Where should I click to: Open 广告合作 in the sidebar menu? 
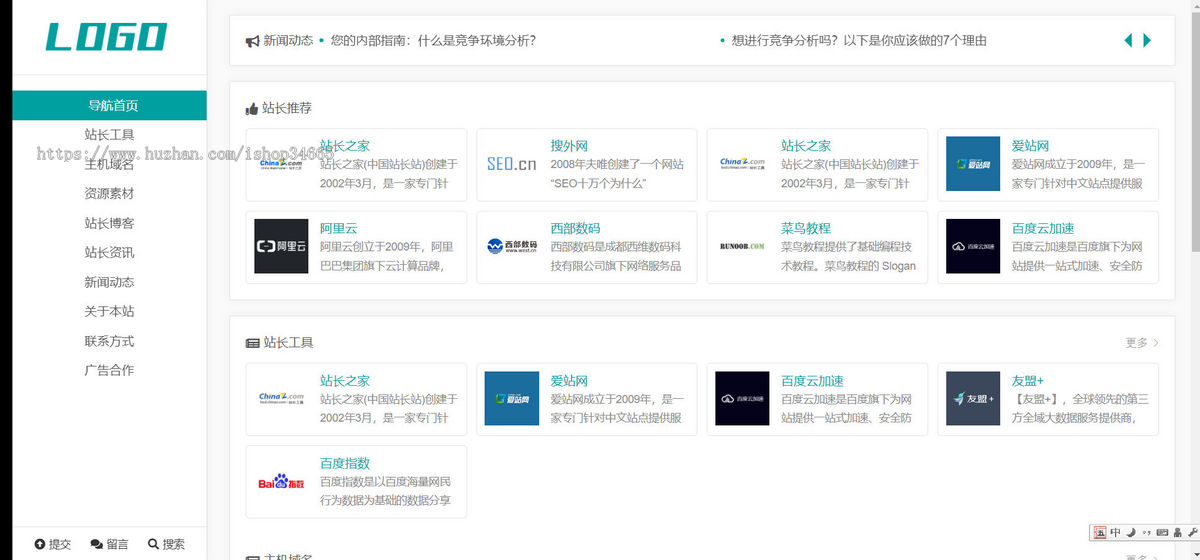pos(109,370)
